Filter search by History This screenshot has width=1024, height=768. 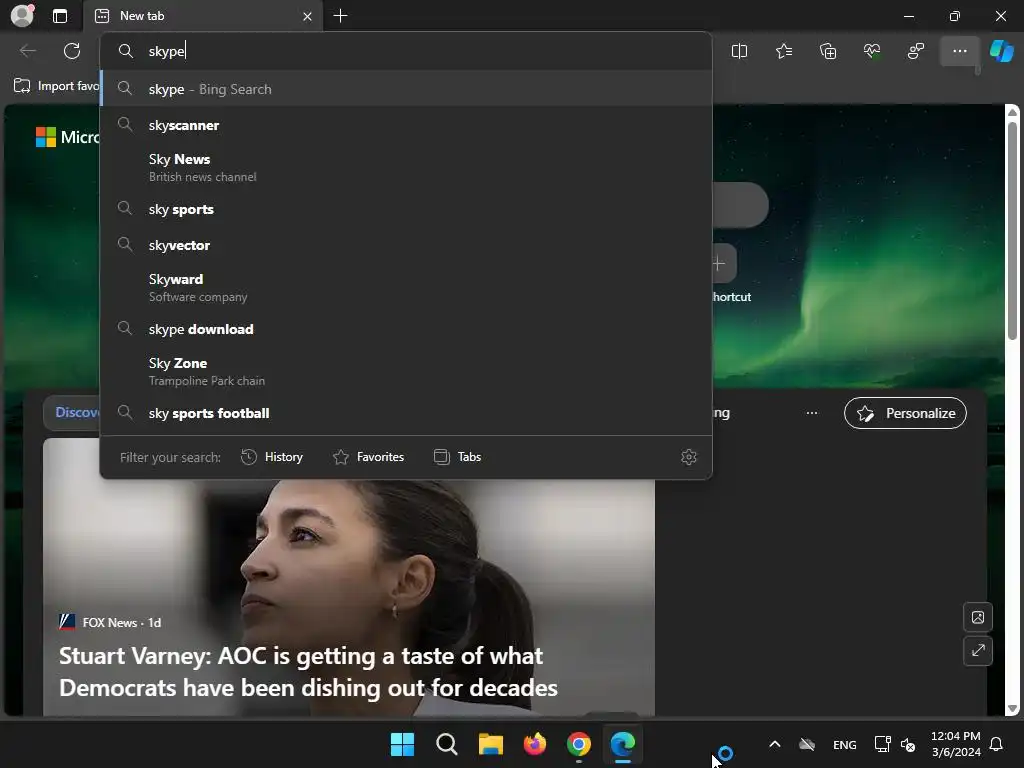(x=272, y=457)
